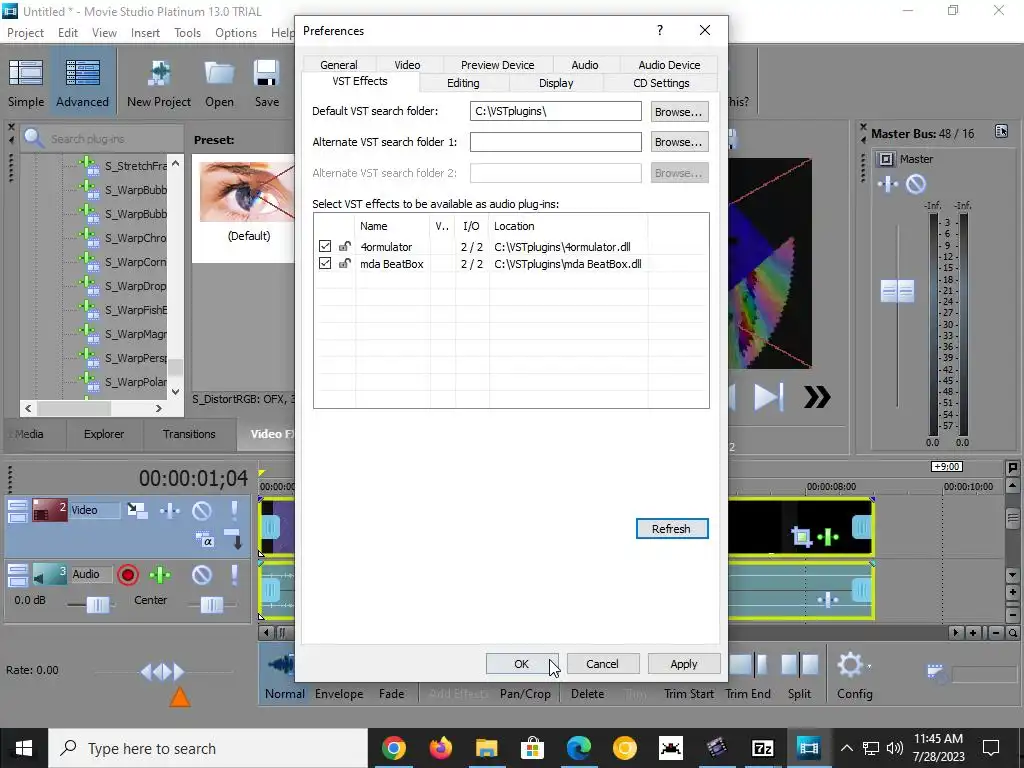The image size is (1024, 768).
Task: Click Alternate VST search folder 1 field
Action: click(x=556, y=142)
